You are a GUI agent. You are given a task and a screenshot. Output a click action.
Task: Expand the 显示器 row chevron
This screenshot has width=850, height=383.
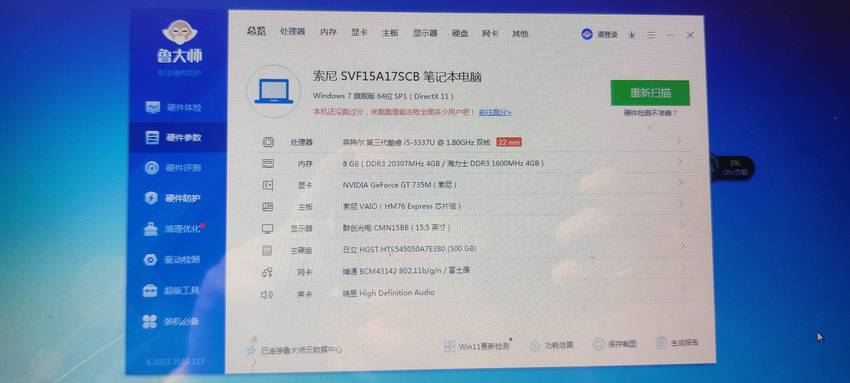(x=682, y=224)
